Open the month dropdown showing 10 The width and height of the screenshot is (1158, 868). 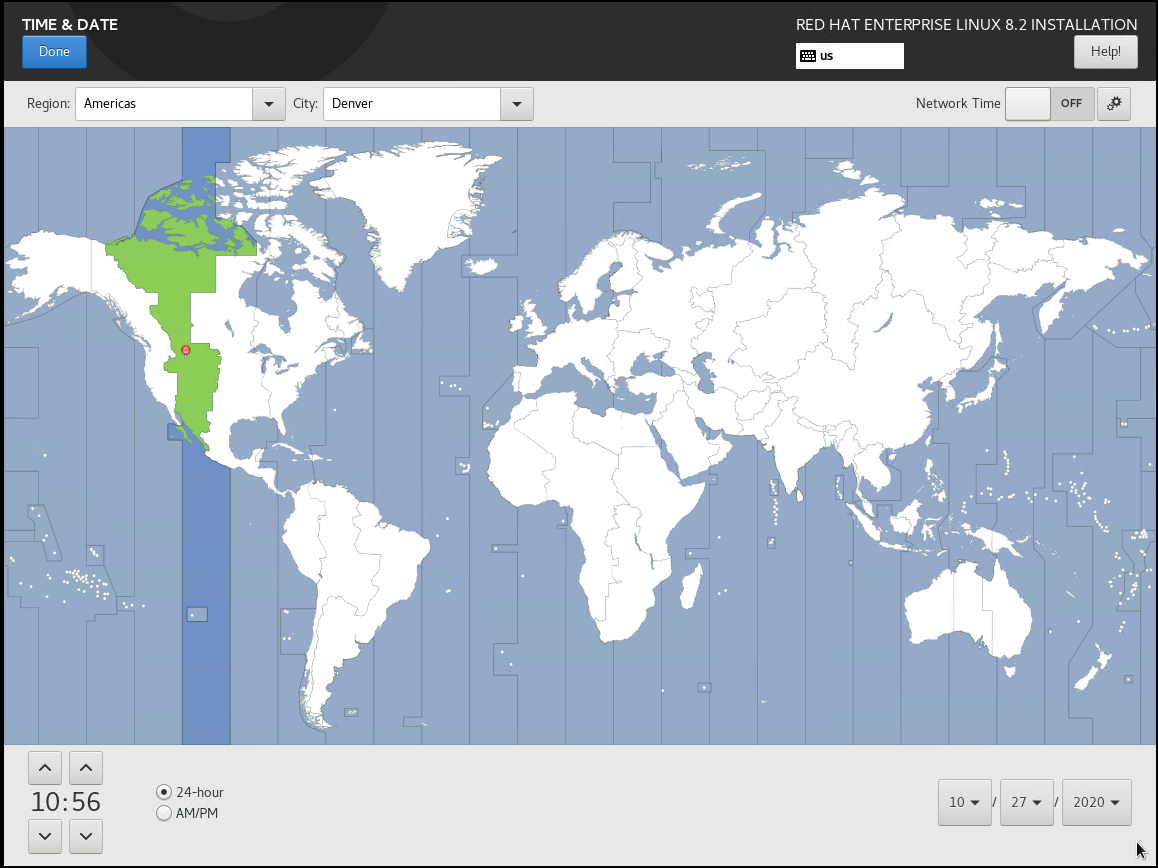click(964, 802)
